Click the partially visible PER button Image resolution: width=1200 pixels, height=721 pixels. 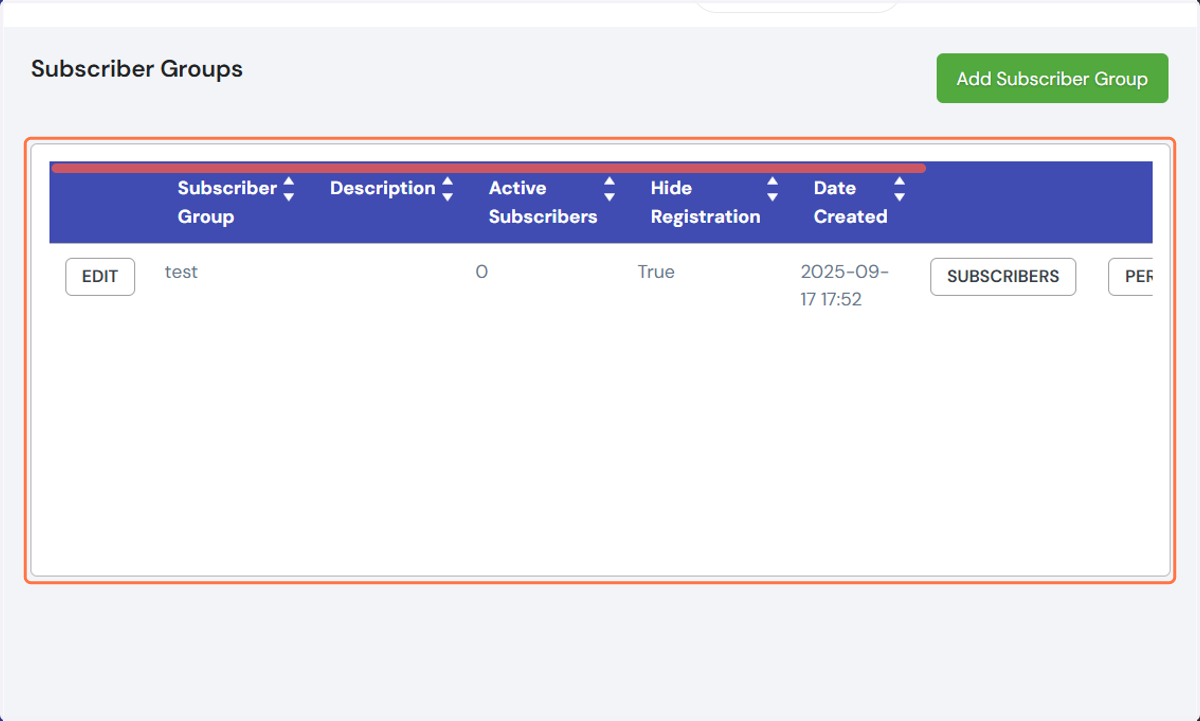[1131, 277]
